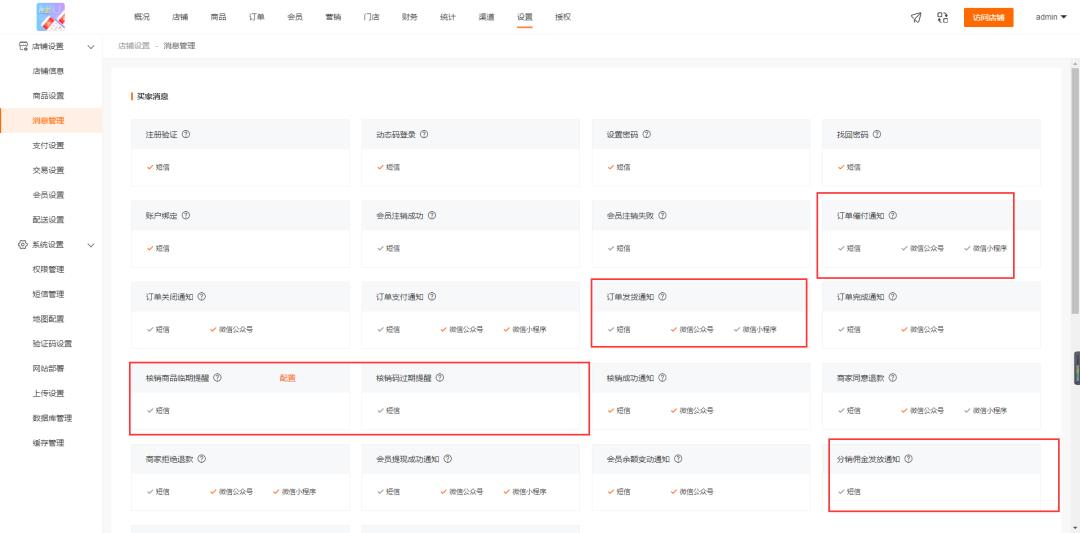Click help icon beside 动态码登录
The width and height of the screenshot is (1080, 533).
pyautogui.click(x=424, y=134)
